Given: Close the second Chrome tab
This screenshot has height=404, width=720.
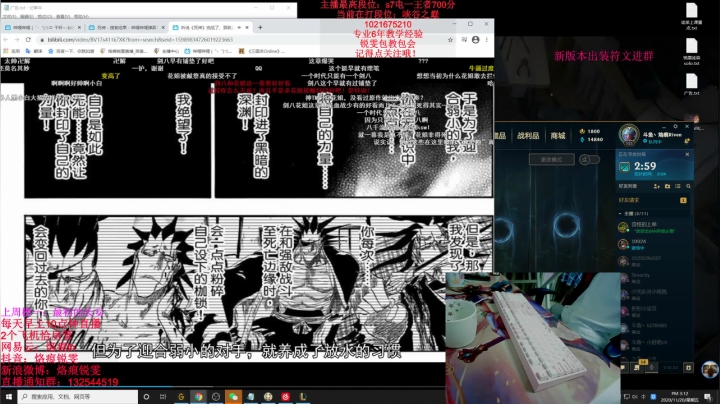Looking at the screenshot, I should coord(163,28).
